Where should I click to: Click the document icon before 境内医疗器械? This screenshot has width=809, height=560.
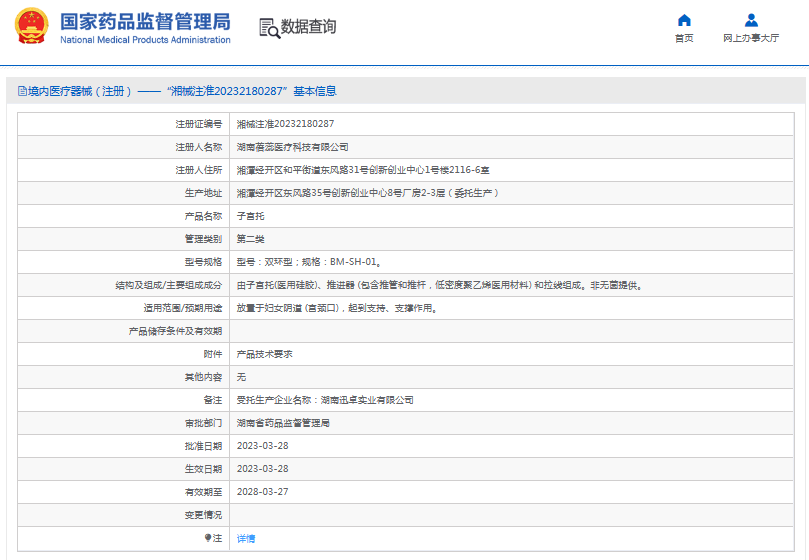point(22,91)
